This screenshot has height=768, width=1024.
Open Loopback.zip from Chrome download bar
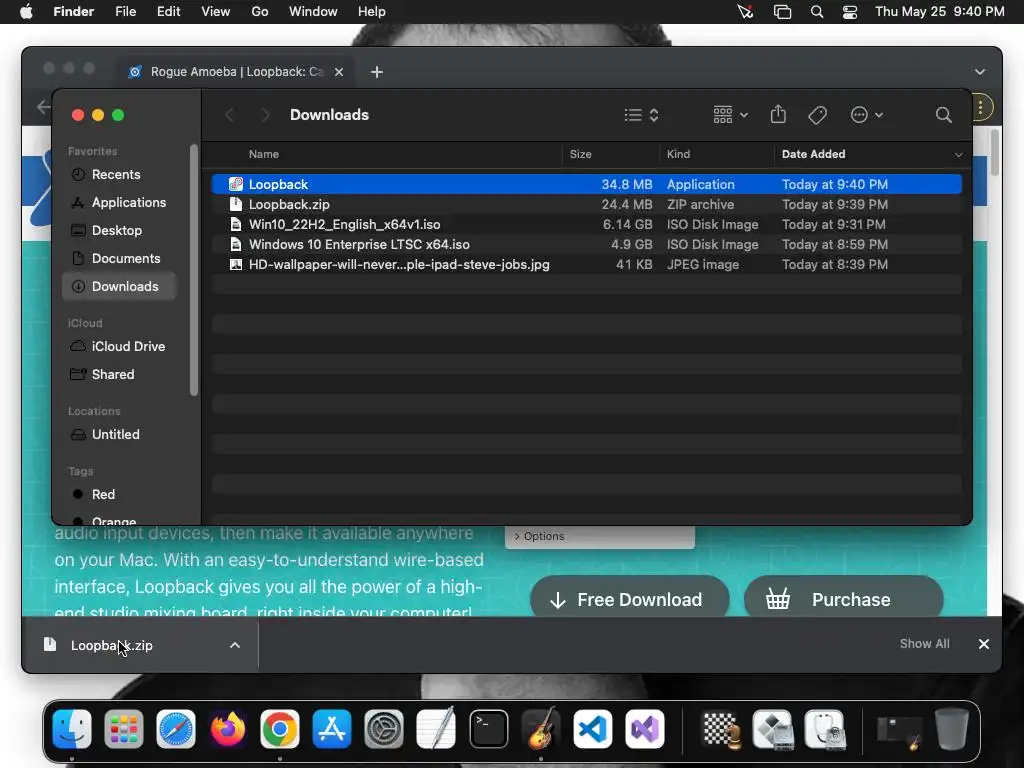tap(112, 645)
